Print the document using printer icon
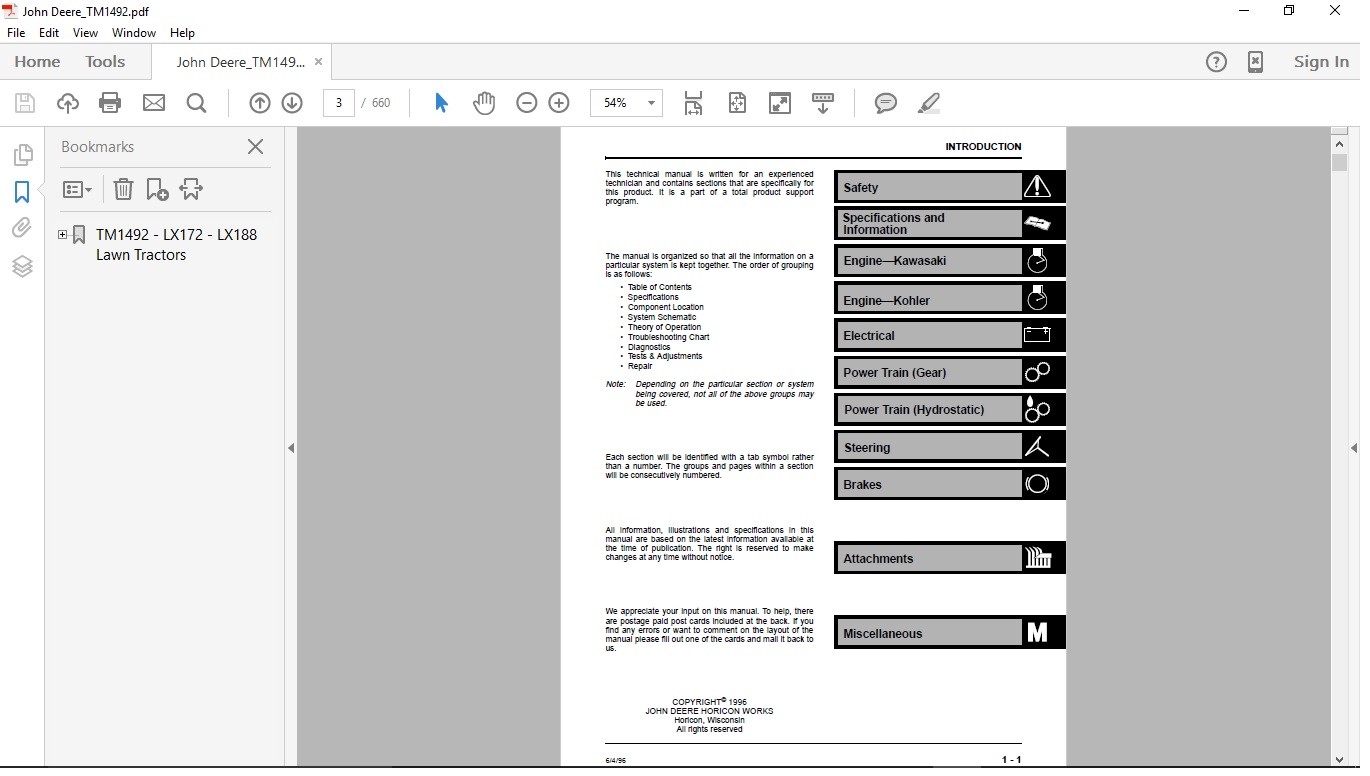 point(110,103)
